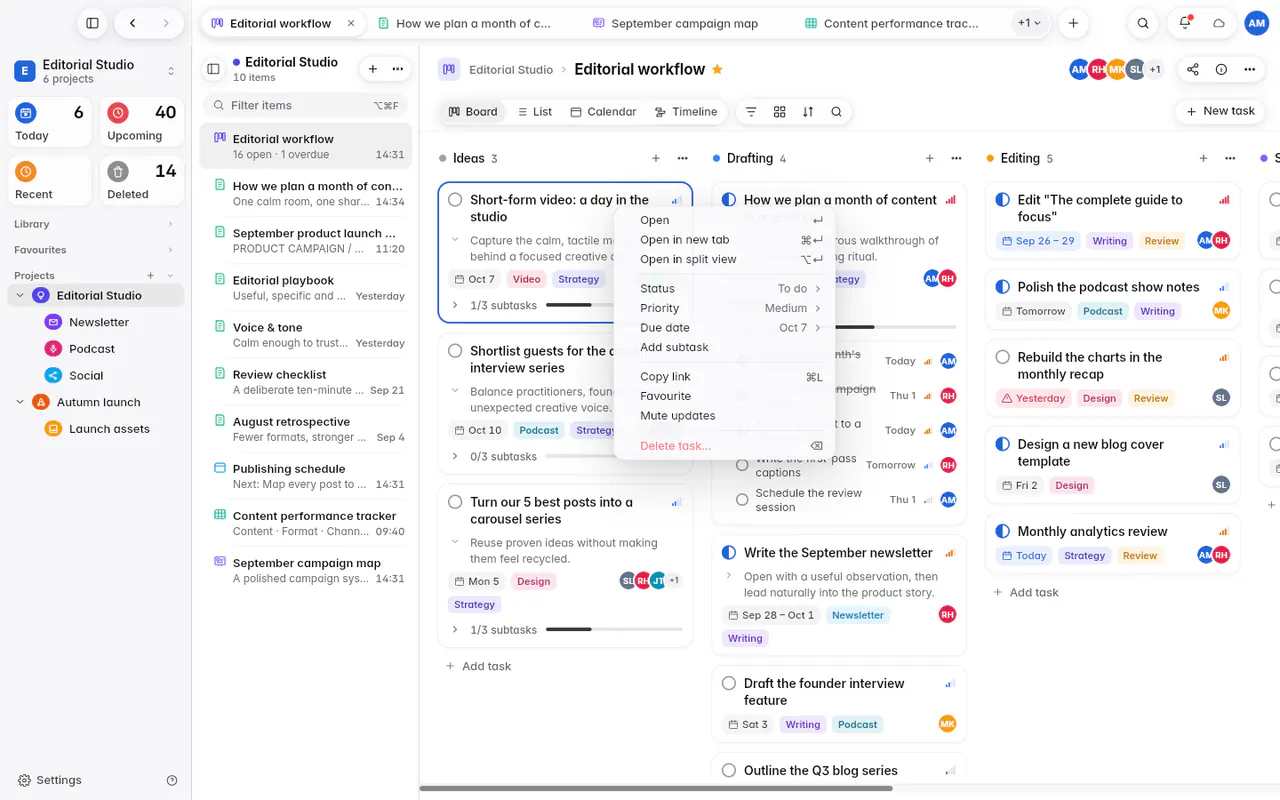The width and height of the screenshot is (1280, 800).
Task: Collapse the Autumn launch project tree
Action: click(20, 402)
